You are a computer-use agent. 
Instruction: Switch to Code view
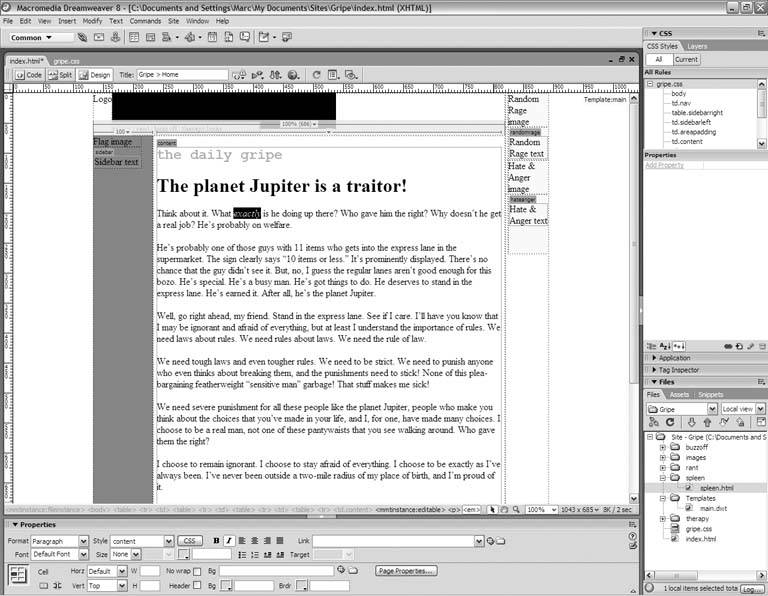point(28,75)
